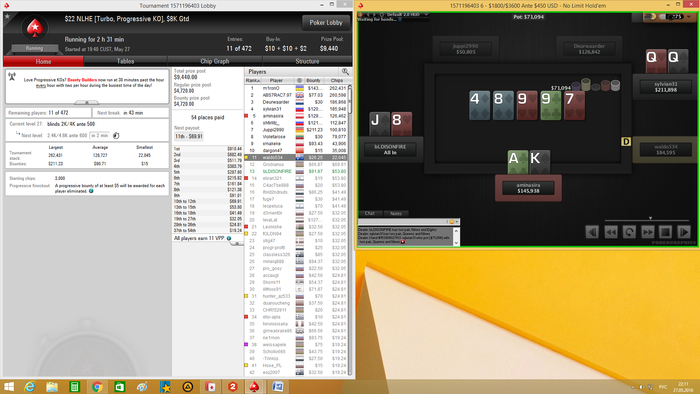Click the orange HUD menu icon

[361, 15]
